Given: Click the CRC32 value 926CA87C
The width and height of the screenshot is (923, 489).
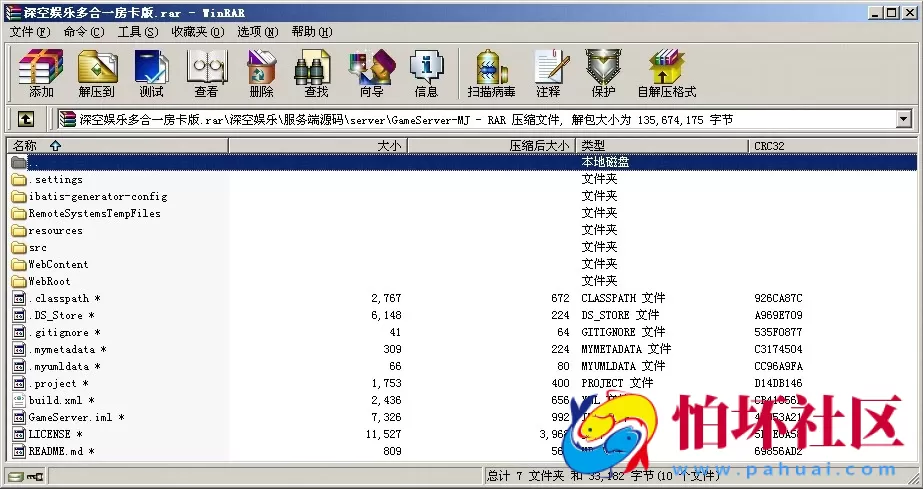Looking at the screenshot, I should [778, 298].
